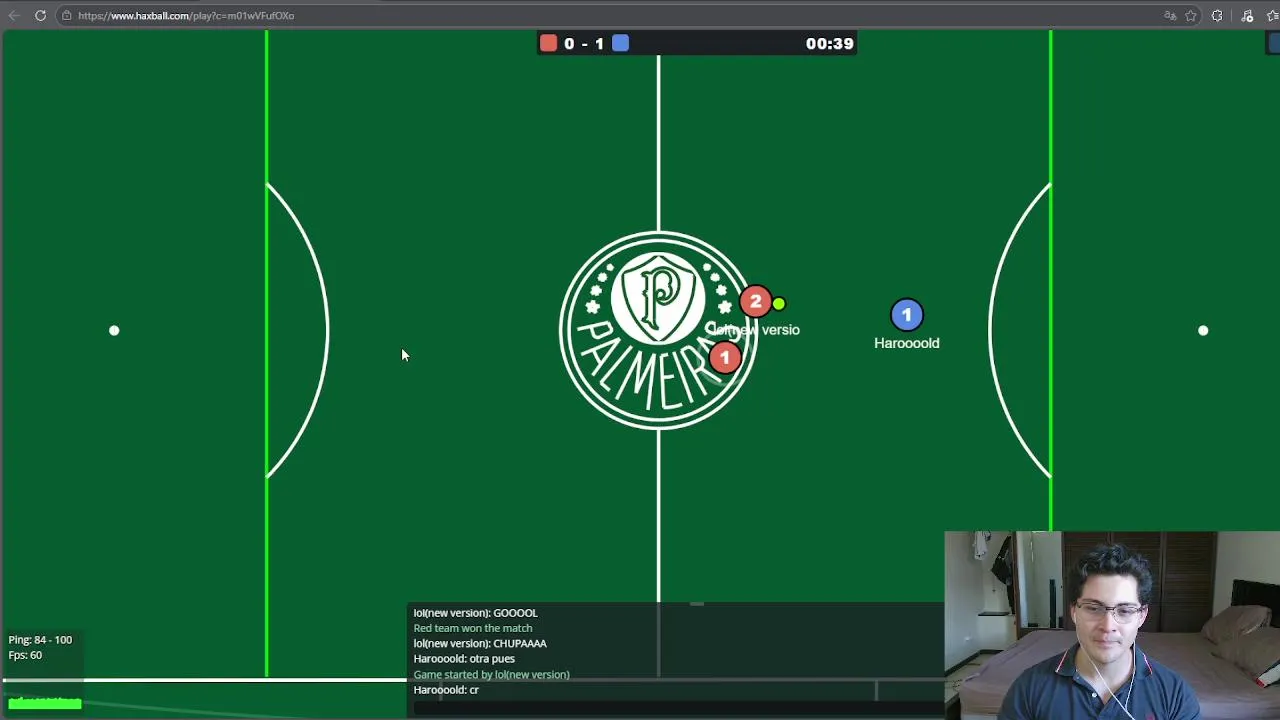Click the green ping graph bar
This screenshot has height=720, width=1280.
pyautogui.click(x=45, y=704)
